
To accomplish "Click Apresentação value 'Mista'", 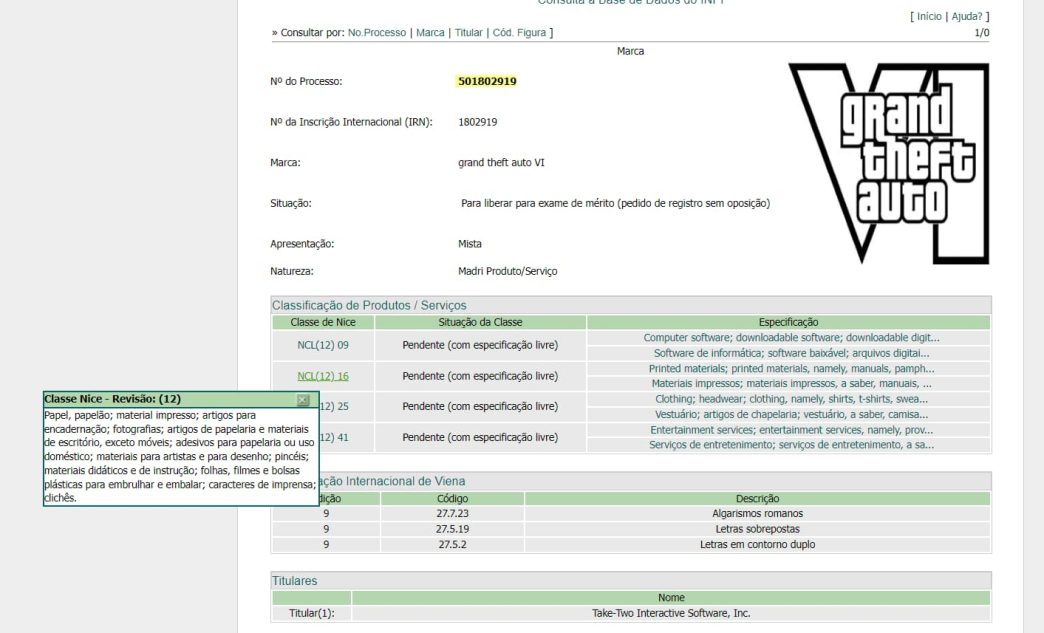I will pyautogui.click(x=469, y=244).
